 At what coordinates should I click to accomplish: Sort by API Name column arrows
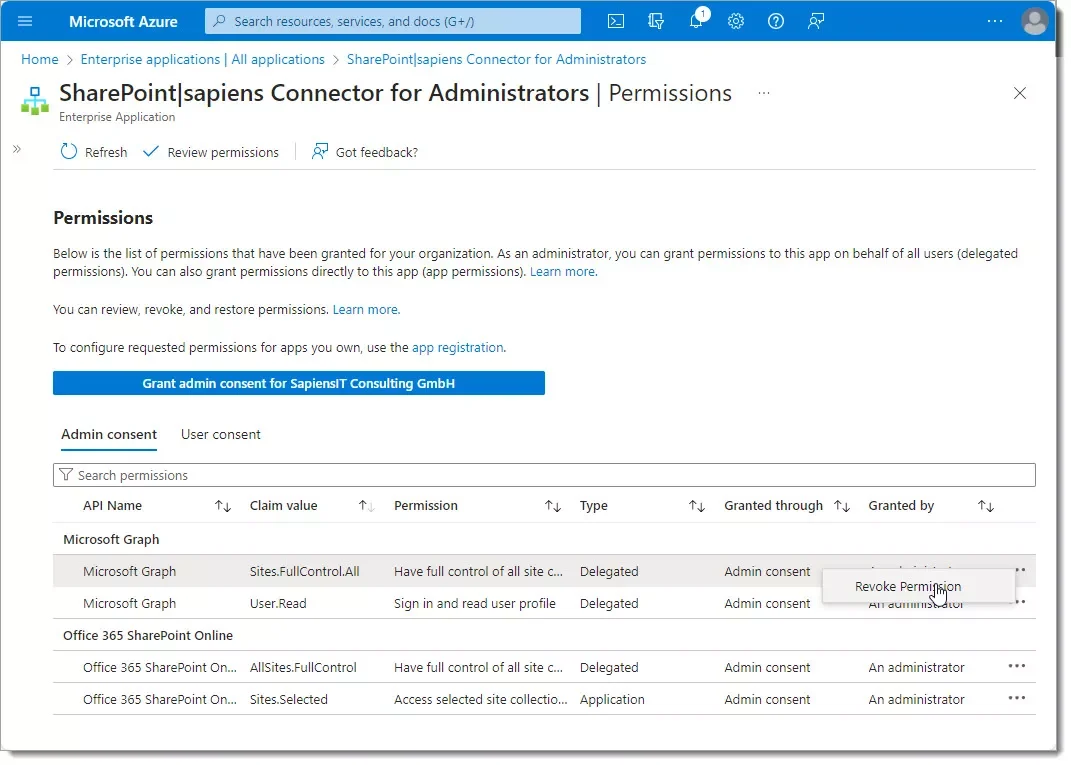tap(223, 506)
